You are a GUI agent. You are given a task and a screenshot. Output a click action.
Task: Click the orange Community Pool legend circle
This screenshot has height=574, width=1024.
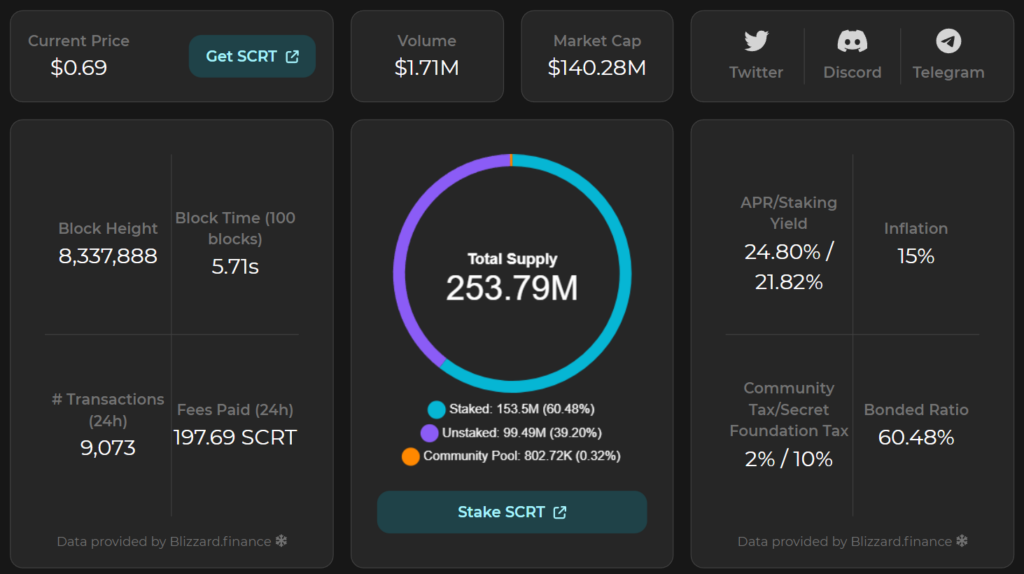(410, 456)
